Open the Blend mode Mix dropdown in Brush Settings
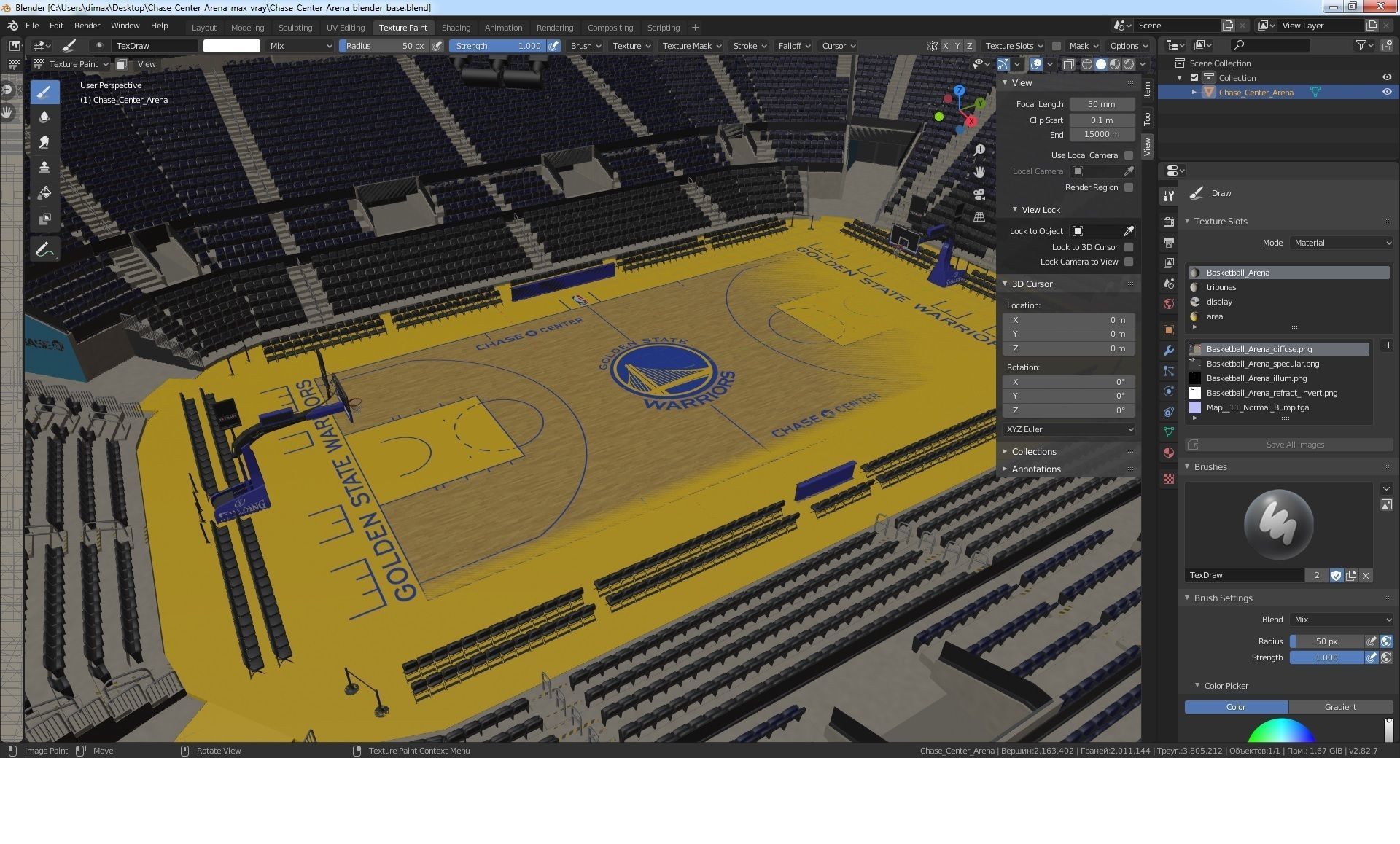 click(1341, 620)
